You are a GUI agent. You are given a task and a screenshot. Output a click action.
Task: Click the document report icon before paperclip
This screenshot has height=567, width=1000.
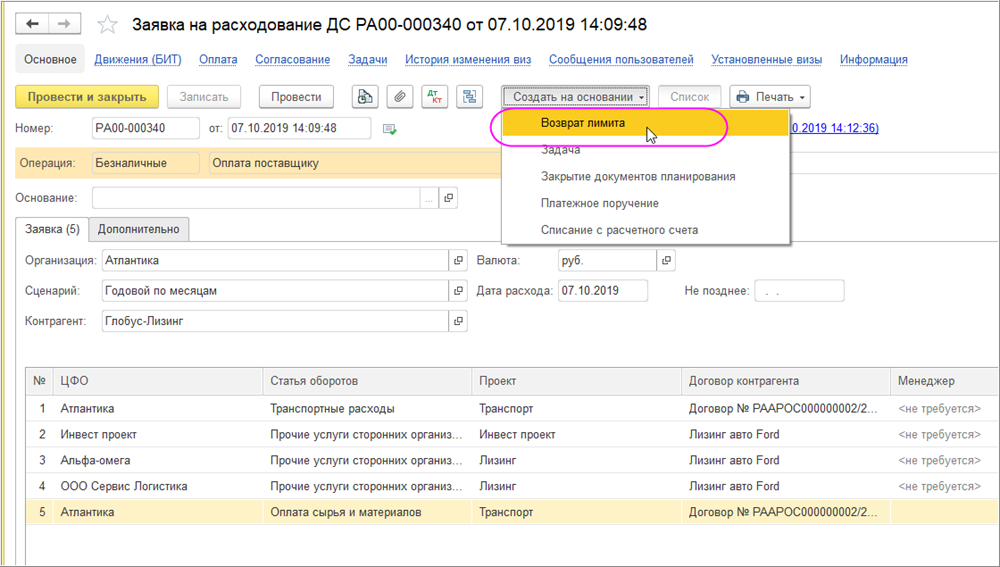point(366,97)
